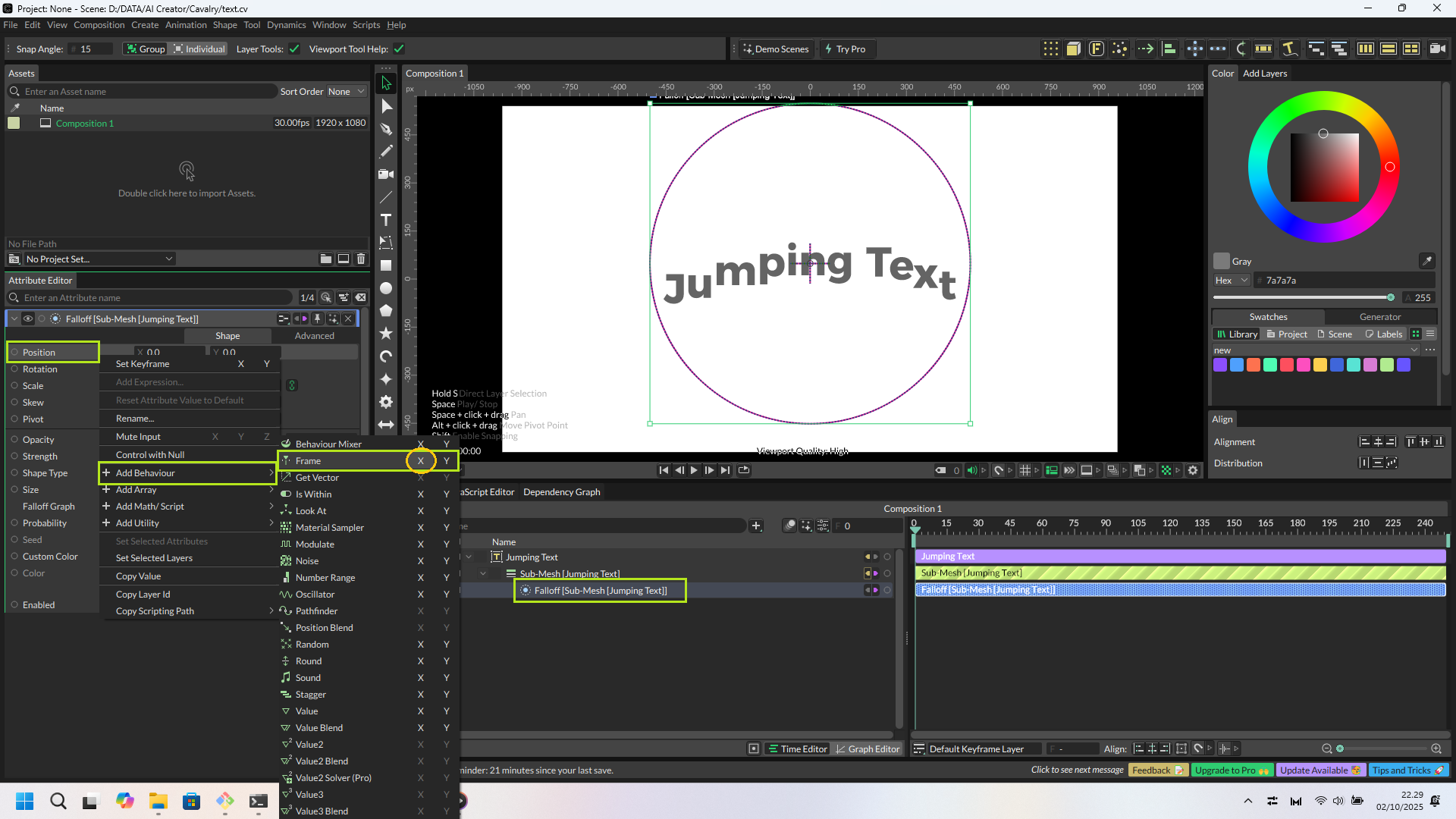Pick the yellow swatch in library
Image resolution: width=1456 pixels, height=819 pixels.
click(x=1319, y=366)
